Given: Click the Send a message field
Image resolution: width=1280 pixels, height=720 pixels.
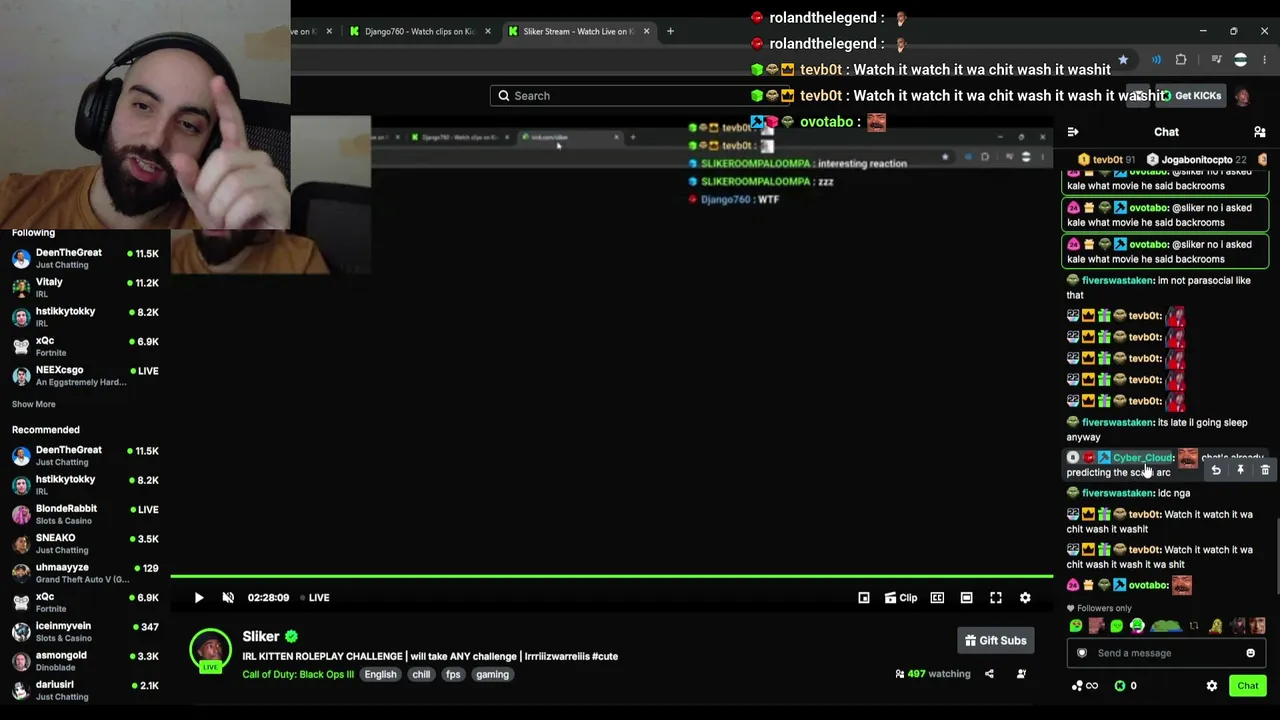Looking at the screenshot, I should pyautogui.click(x=1165, y=653).
